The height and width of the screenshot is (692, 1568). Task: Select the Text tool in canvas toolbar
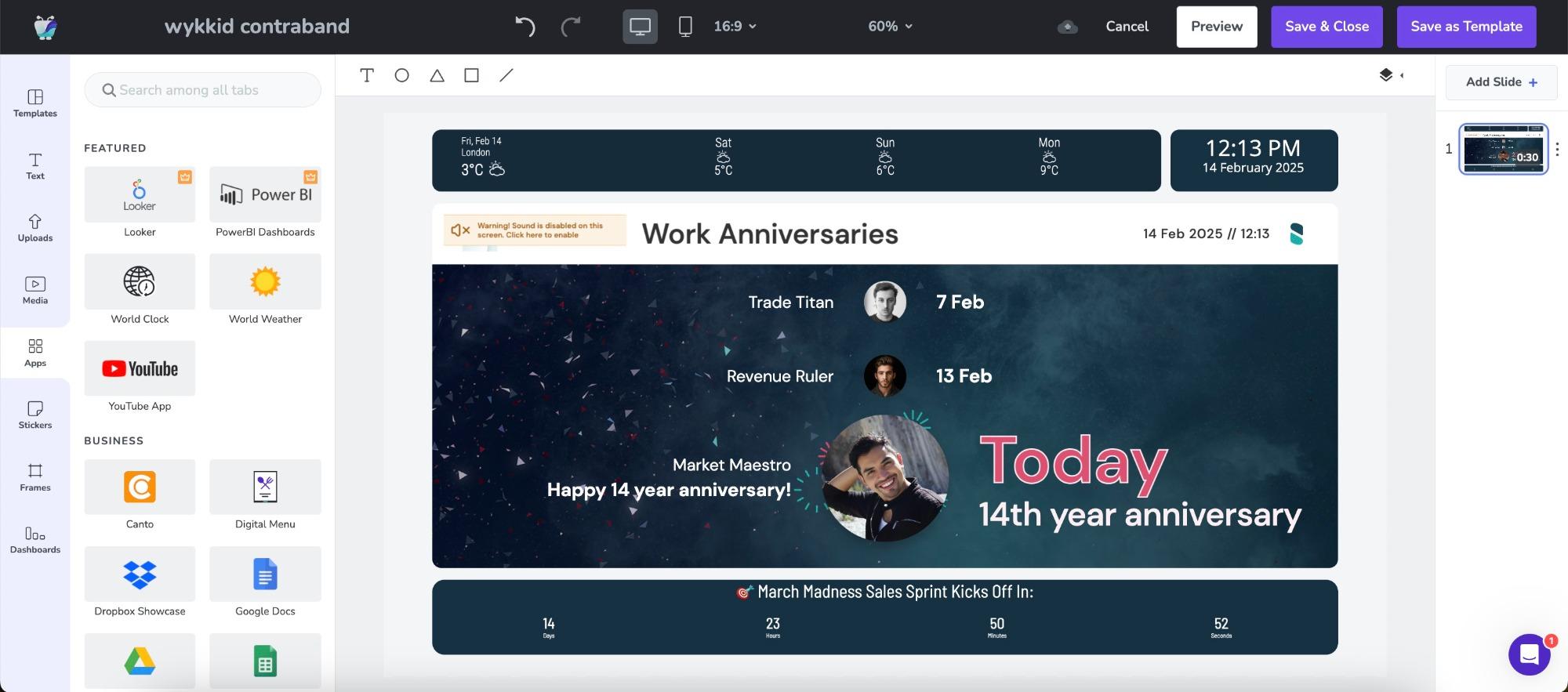coord(367,75)
